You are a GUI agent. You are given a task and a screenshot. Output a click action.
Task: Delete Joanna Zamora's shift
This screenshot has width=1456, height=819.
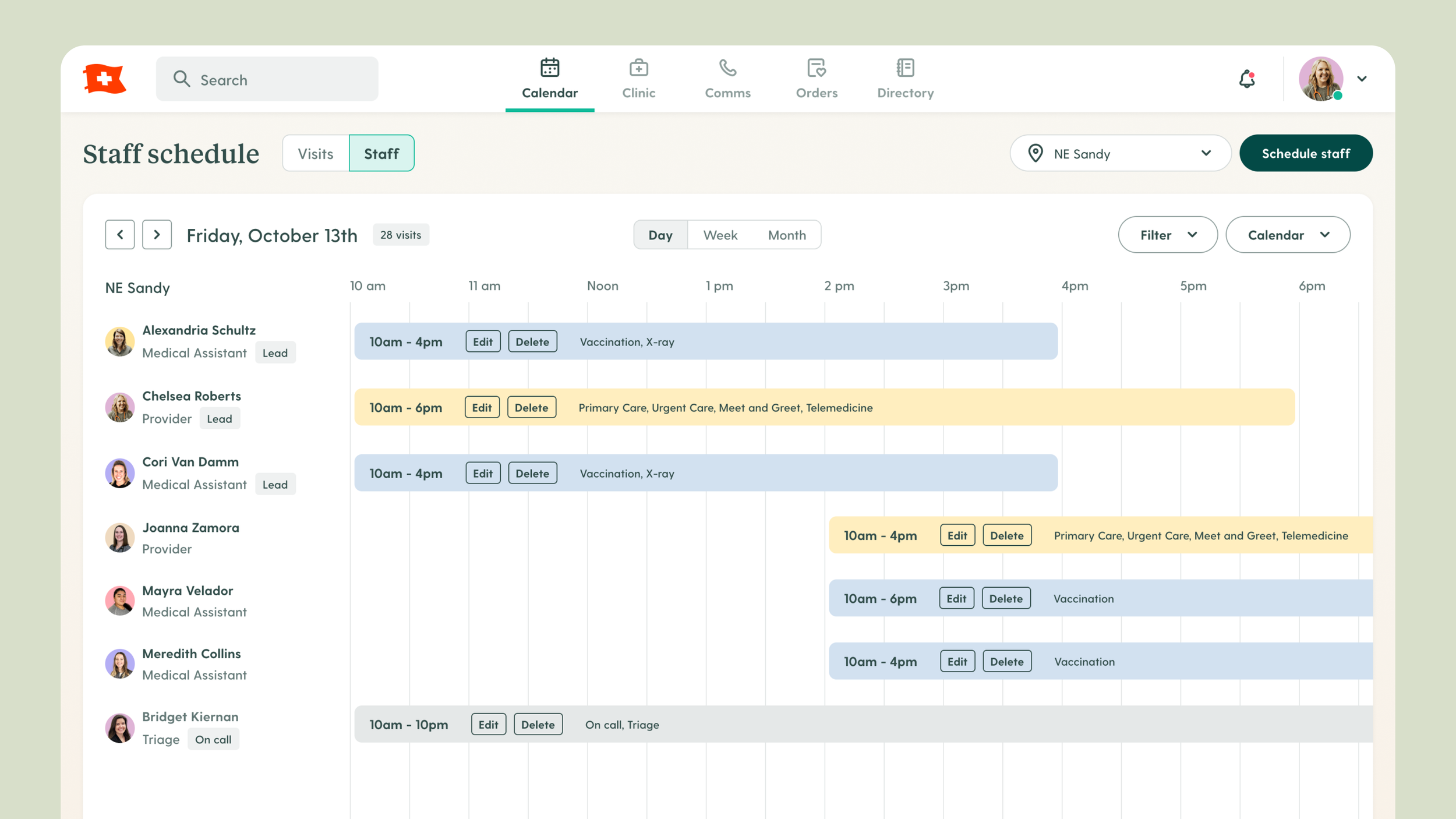(1007, 535)
